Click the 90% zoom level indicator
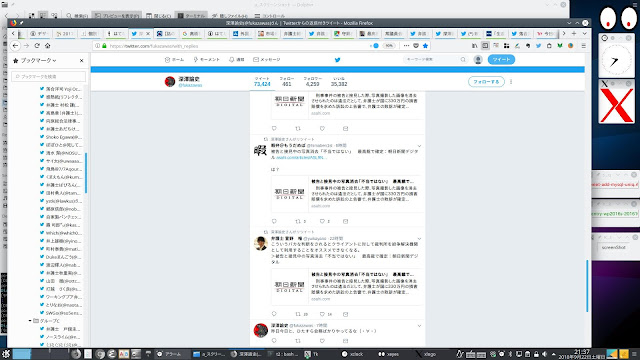 389,46
